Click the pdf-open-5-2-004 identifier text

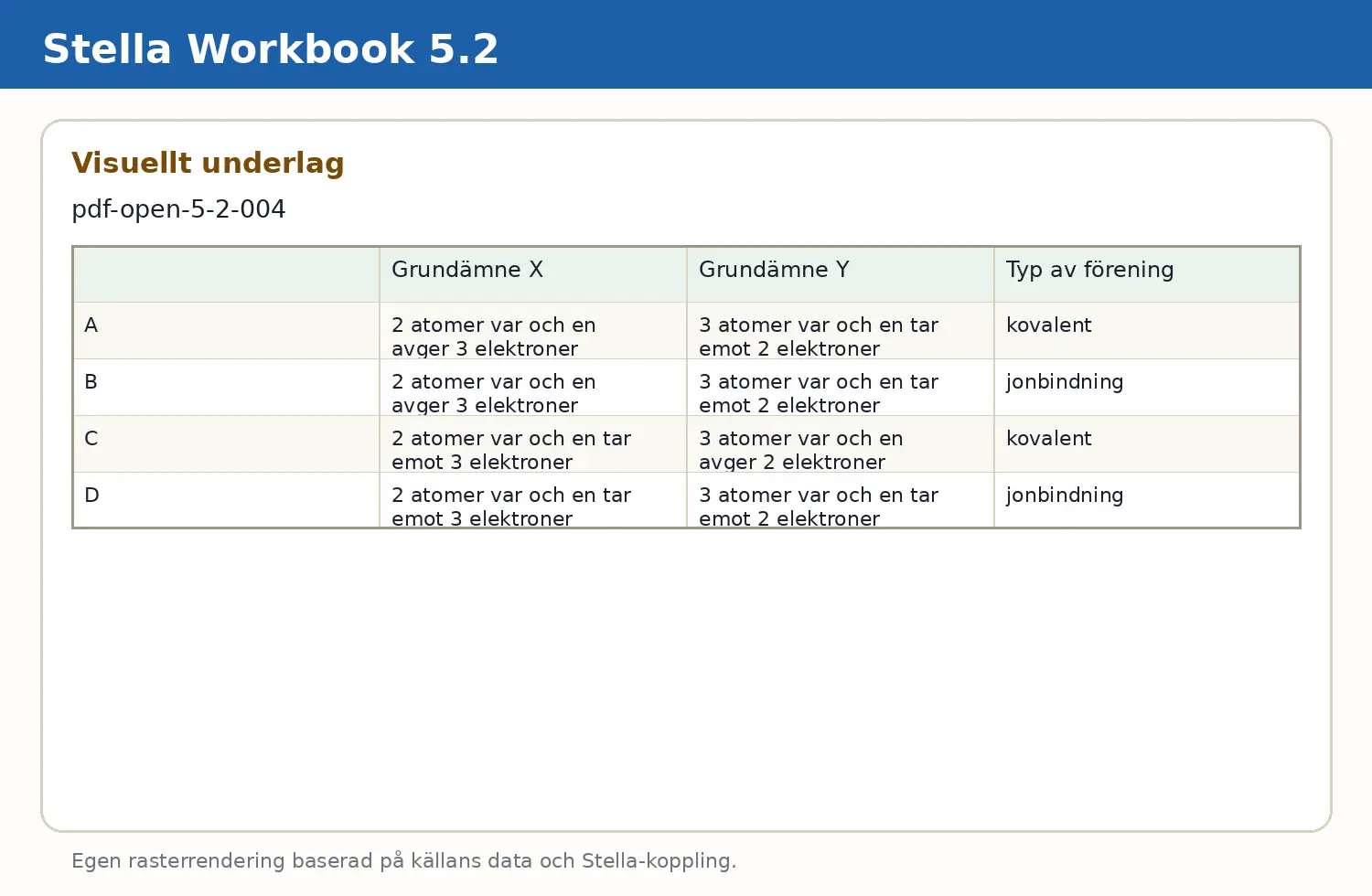(x=178, y=209)
